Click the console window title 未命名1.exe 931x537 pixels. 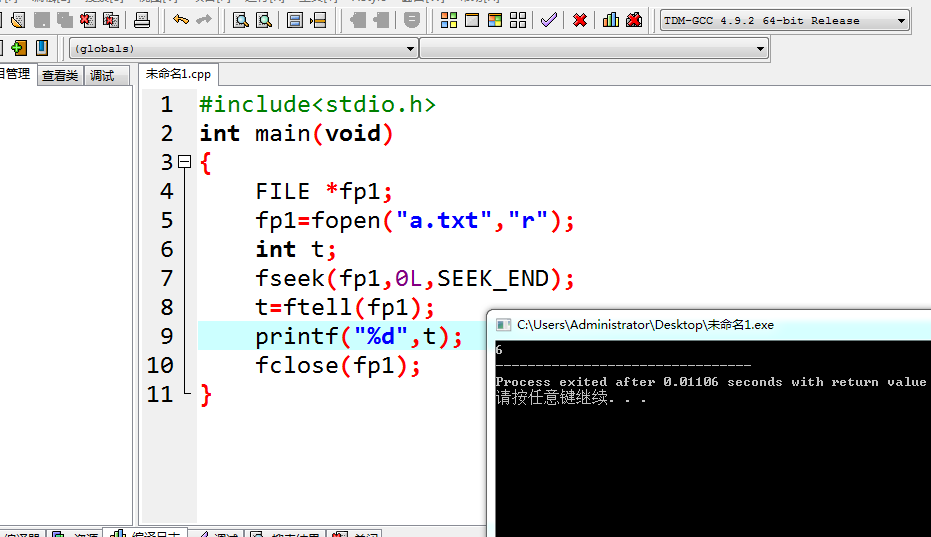point(645,325)
